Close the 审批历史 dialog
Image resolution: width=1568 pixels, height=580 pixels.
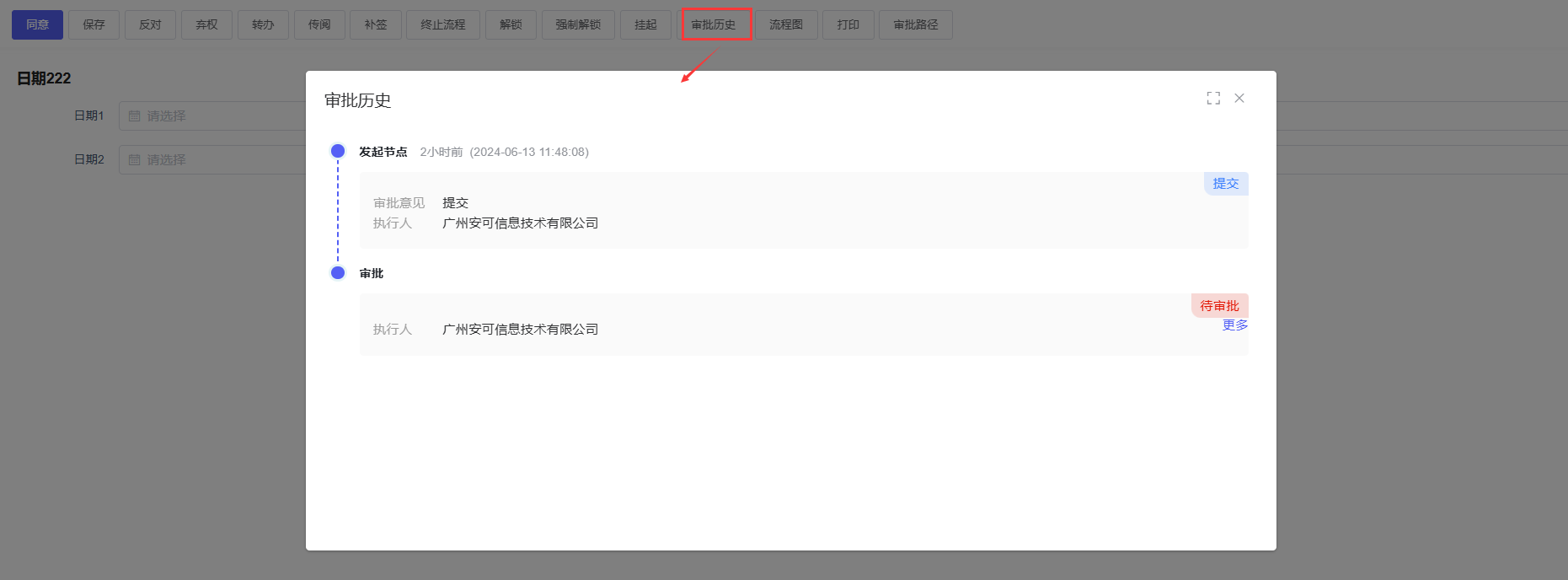(1239, 99)
